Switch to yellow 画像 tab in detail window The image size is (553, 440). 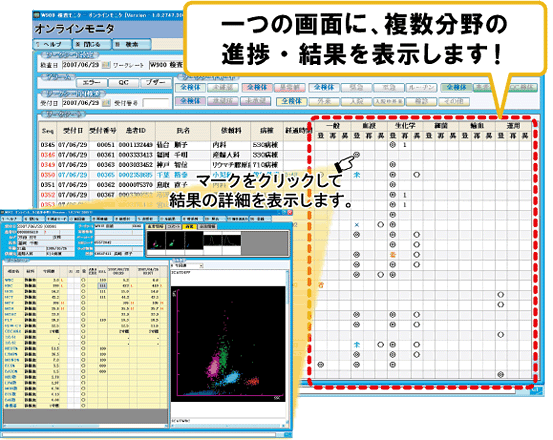(190, 226)
